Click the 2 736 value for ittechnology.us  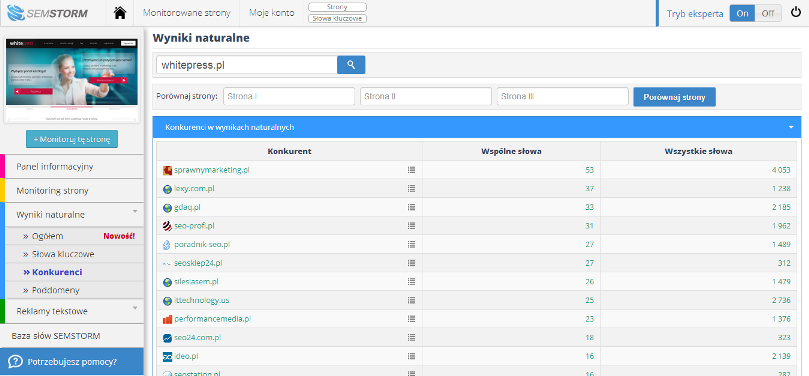[781, 300]
